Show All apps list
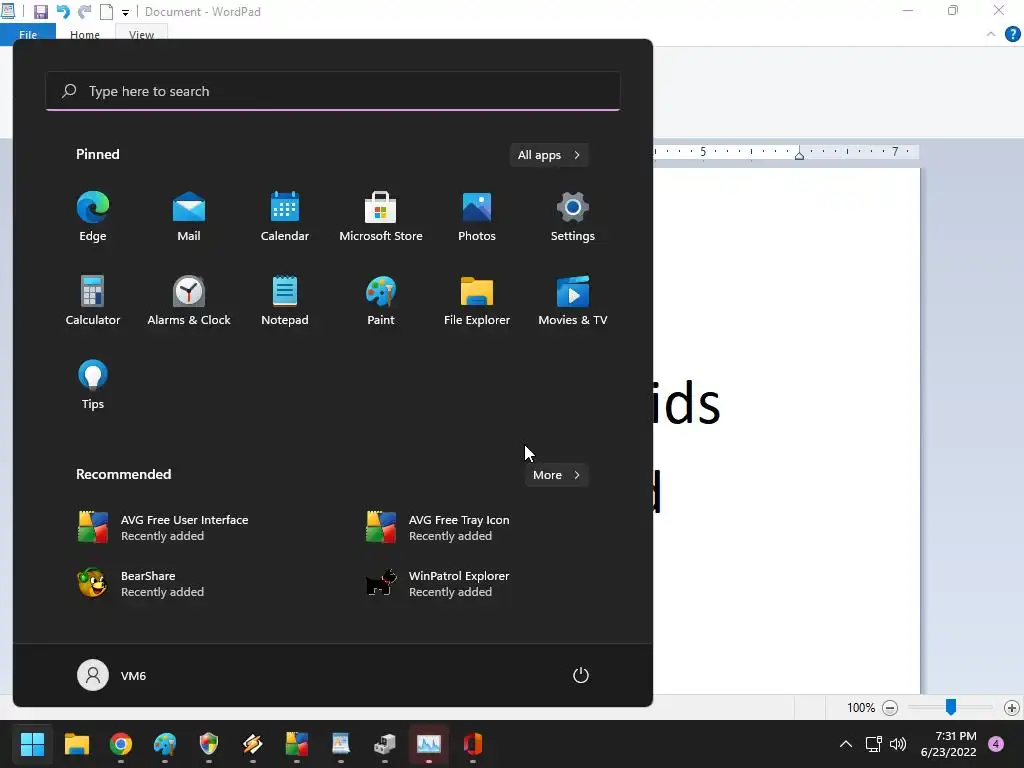Image resolution: width=1024 pixels, height=768 pixels. 549,155
